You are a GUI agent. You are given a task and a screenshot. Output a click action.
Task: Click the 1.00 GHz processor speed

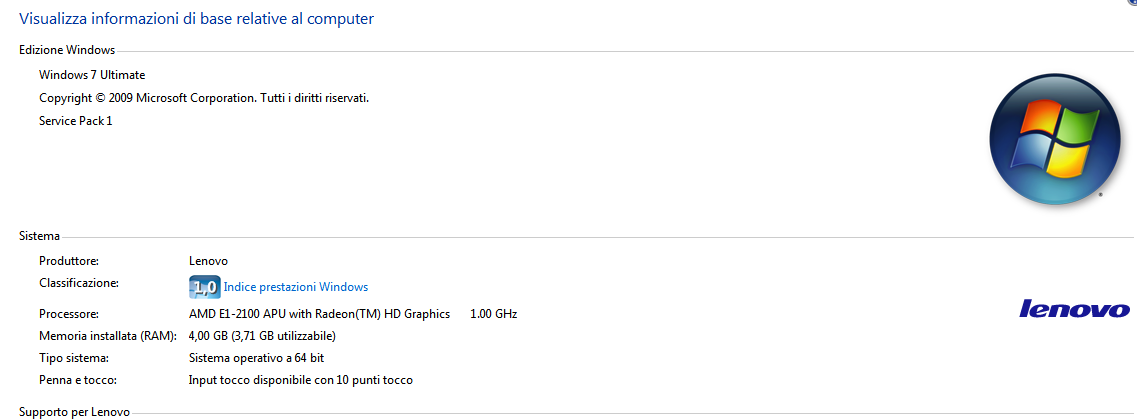pyautogui.click(x=494, y=314)
